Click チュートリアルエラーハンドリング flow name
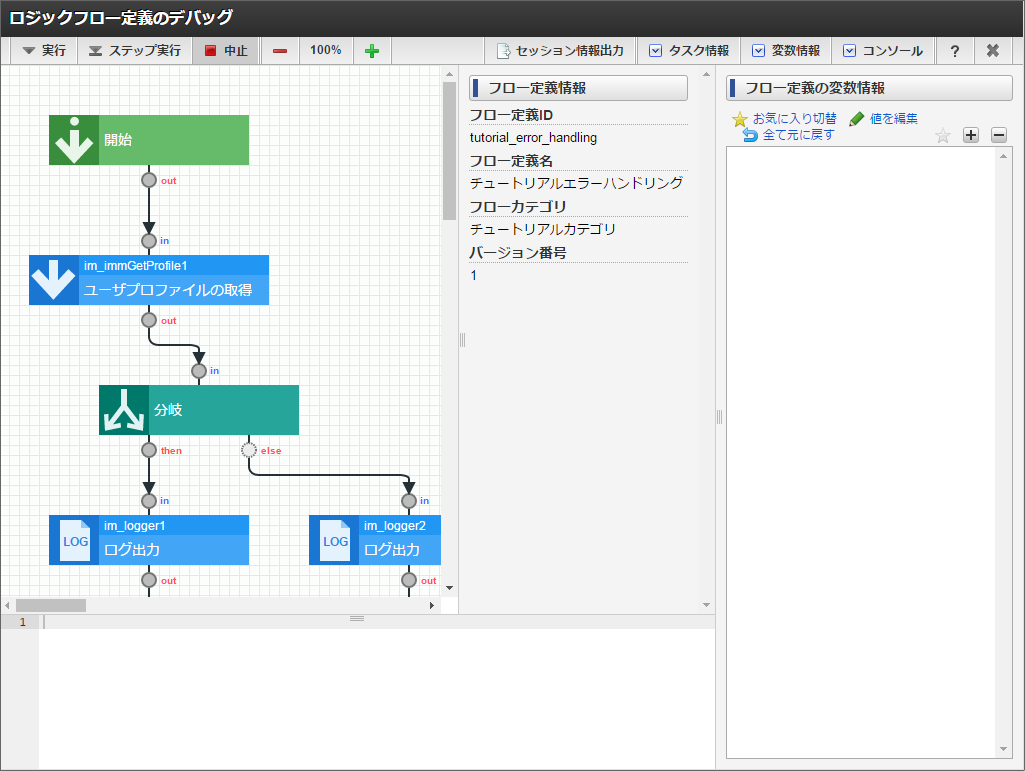 576,183
